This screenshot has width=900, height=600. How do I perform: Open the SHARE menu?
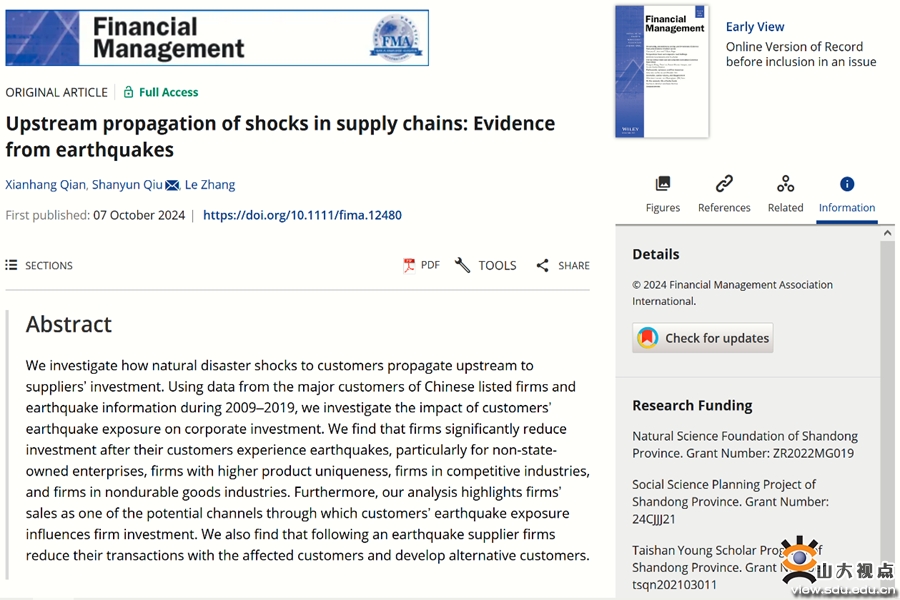click(563, 265)
